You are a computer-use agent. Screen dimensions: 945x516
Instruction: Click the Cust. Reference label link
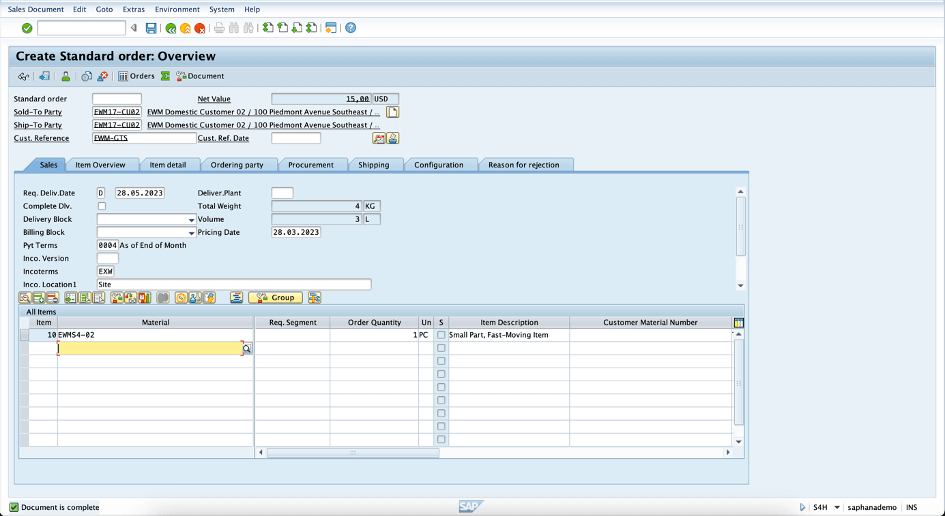tap(41, 138)
